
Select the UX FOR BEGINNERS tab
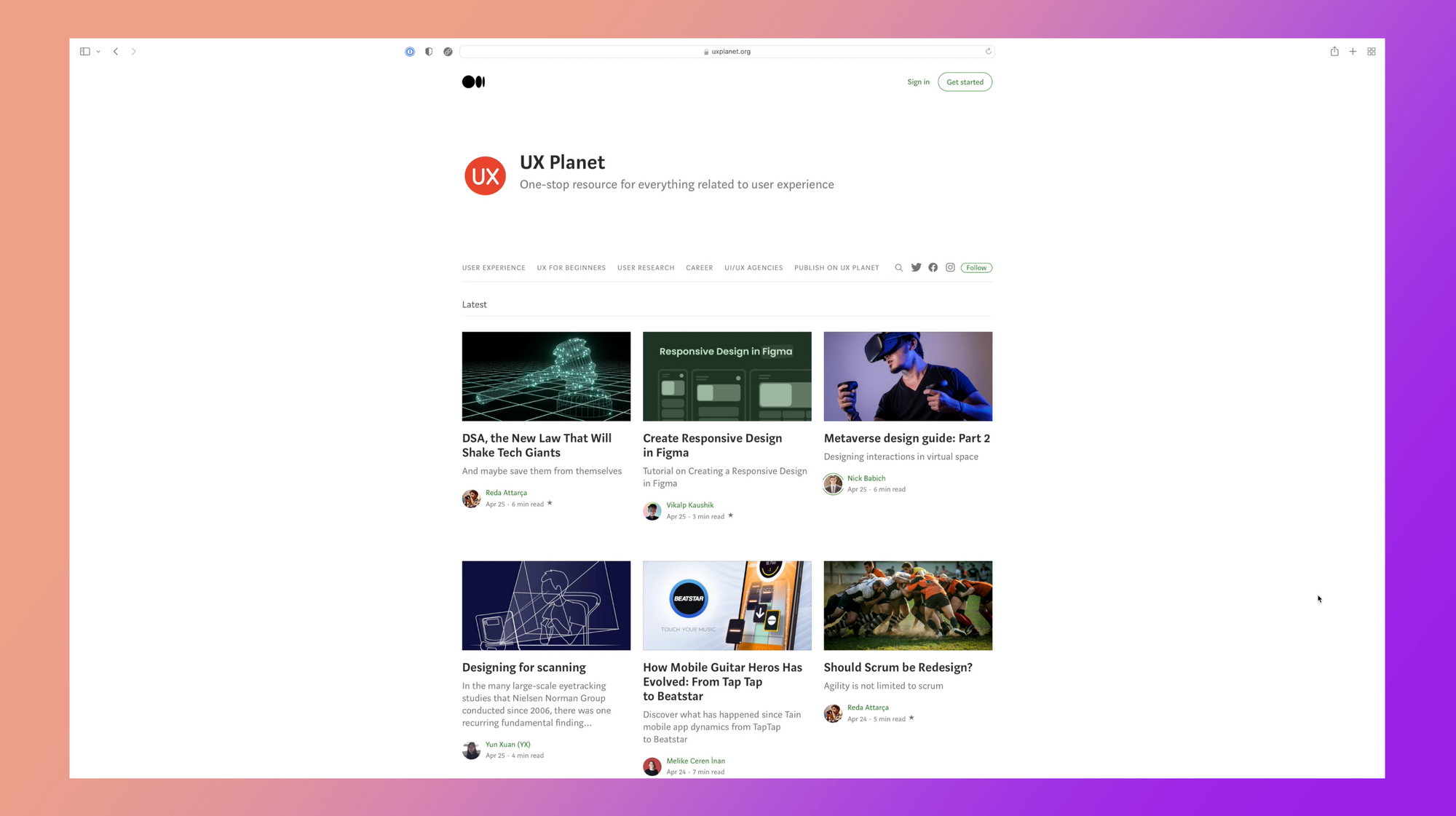click(x=571, y=267)
